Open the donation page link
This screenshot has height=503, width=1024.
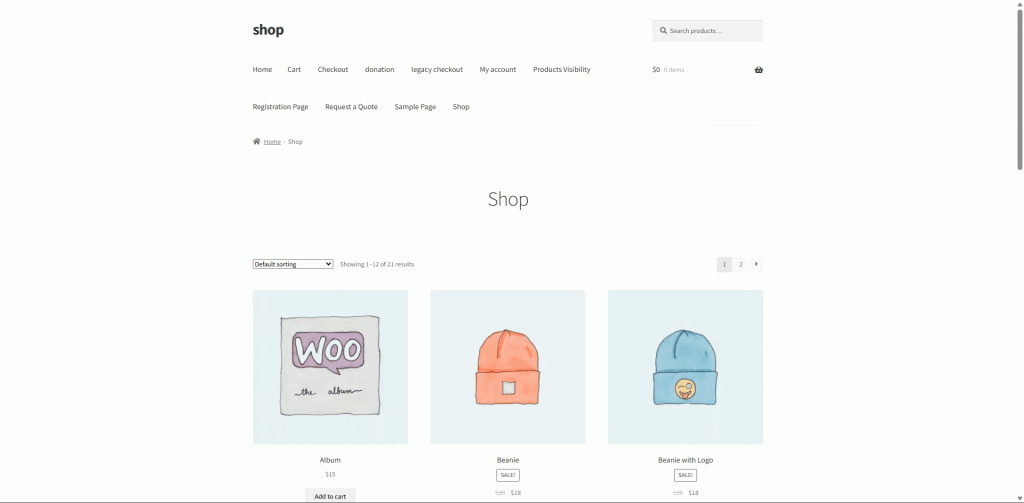[379, 69]
